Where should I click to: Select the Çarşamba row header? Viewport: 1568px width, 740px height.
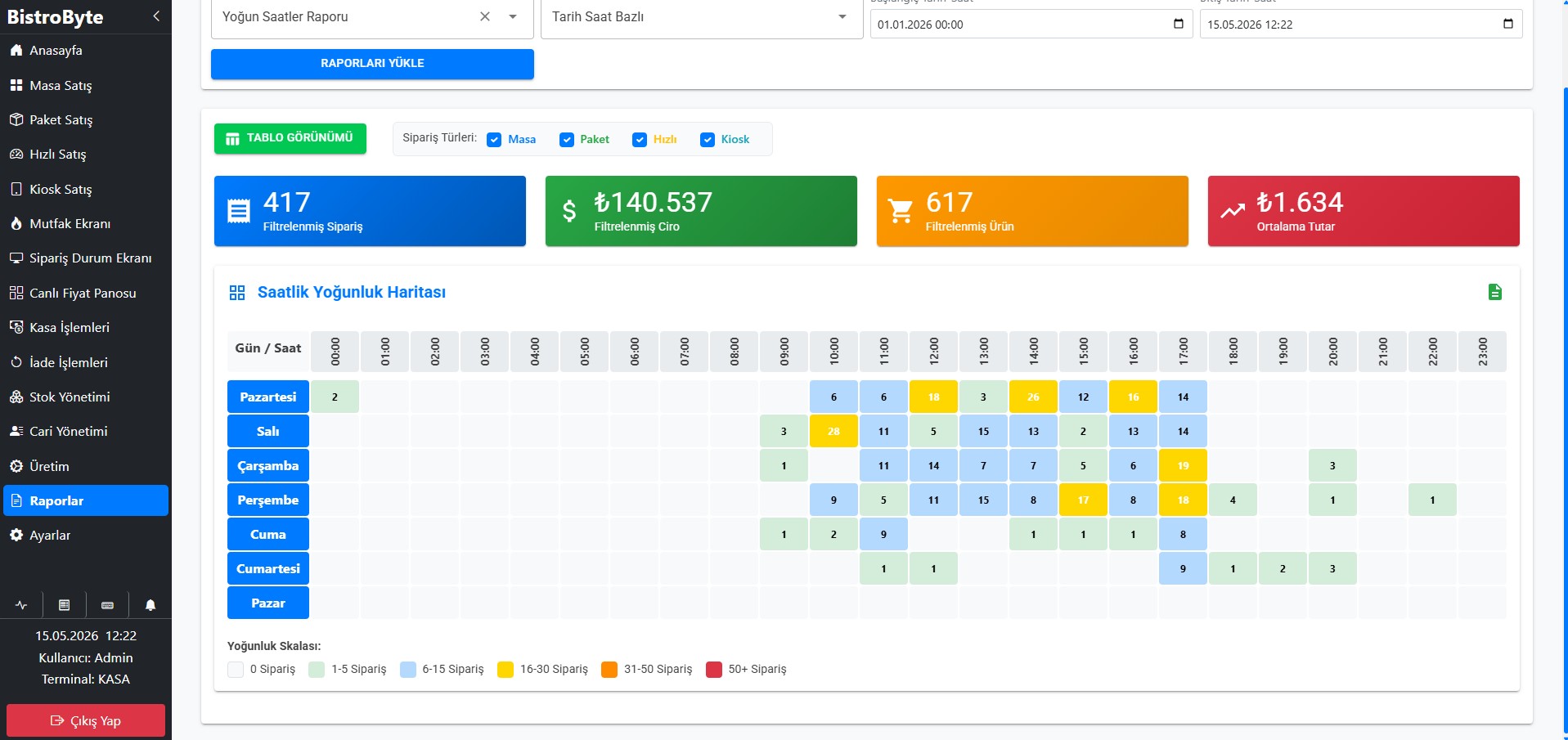(268, 465)
